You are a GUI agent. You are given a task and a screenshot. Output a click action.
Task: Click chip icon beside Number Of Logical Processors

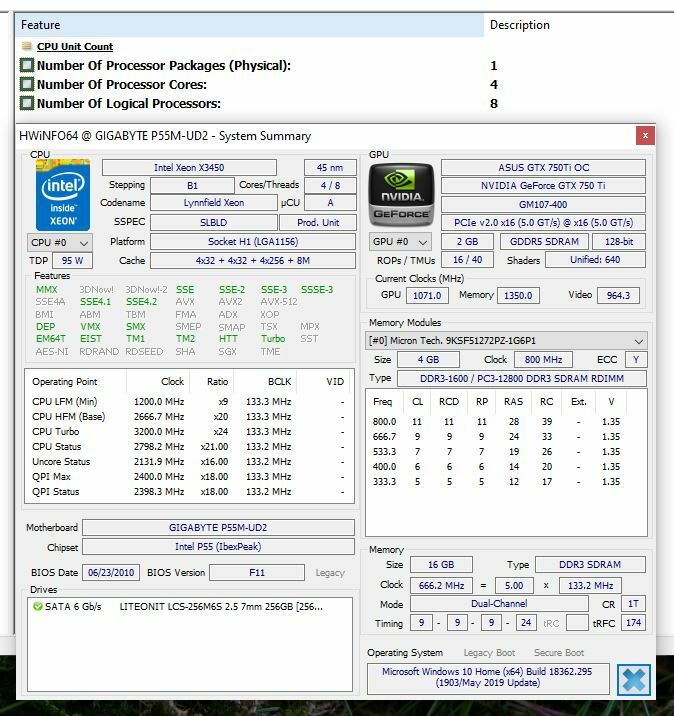click(x=27, y=103)
